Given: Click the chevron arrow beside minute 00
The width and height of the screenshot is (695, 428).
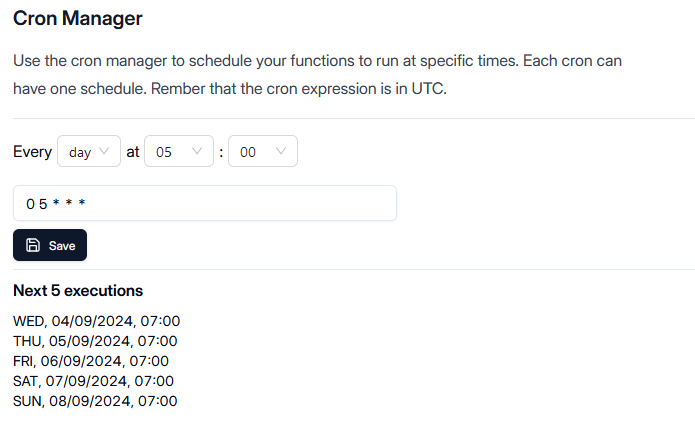Looking at the screenshot, I should tap(281, 152).
